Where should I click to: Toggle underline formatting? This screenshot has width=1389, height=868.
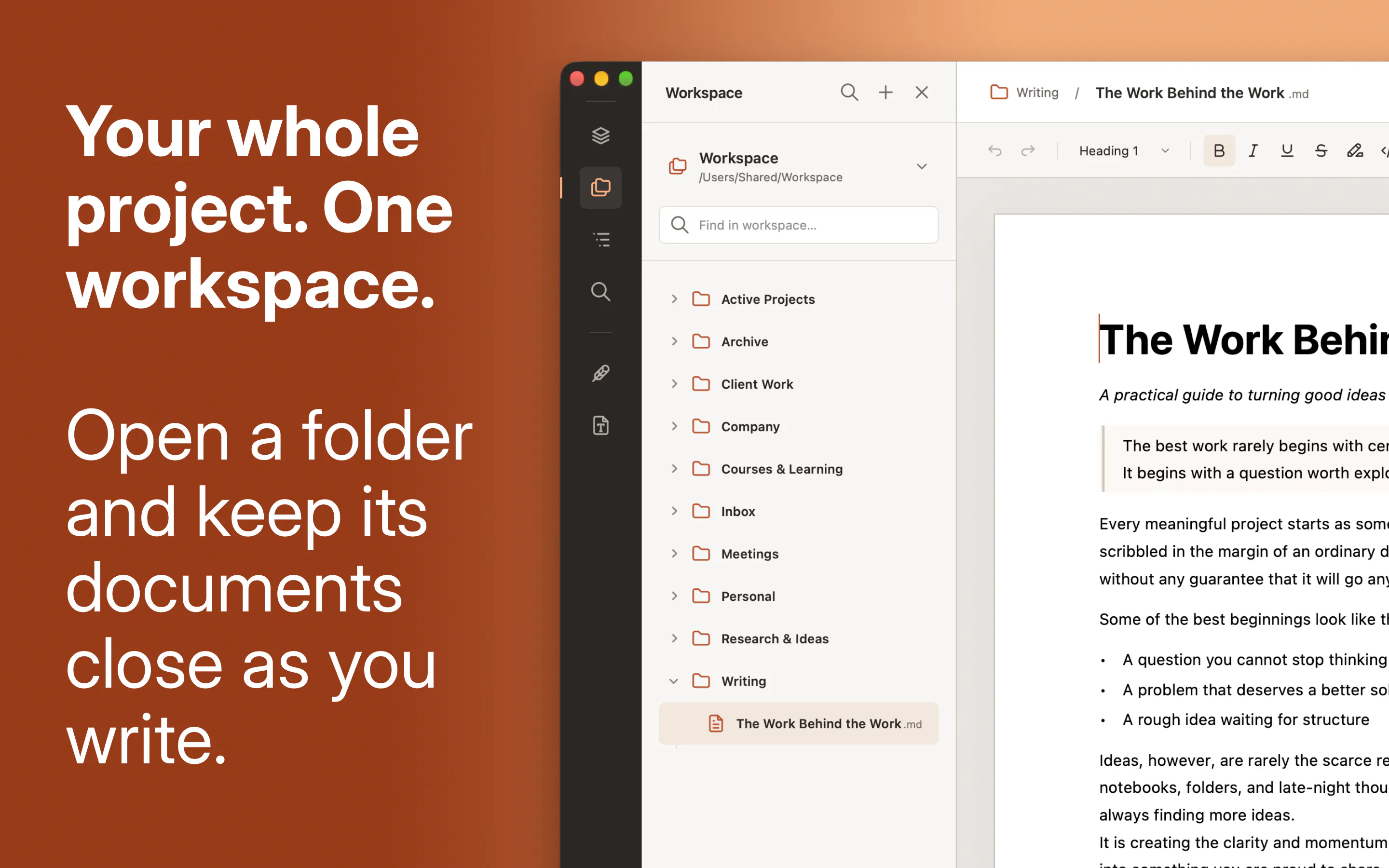coord(1287,151)
